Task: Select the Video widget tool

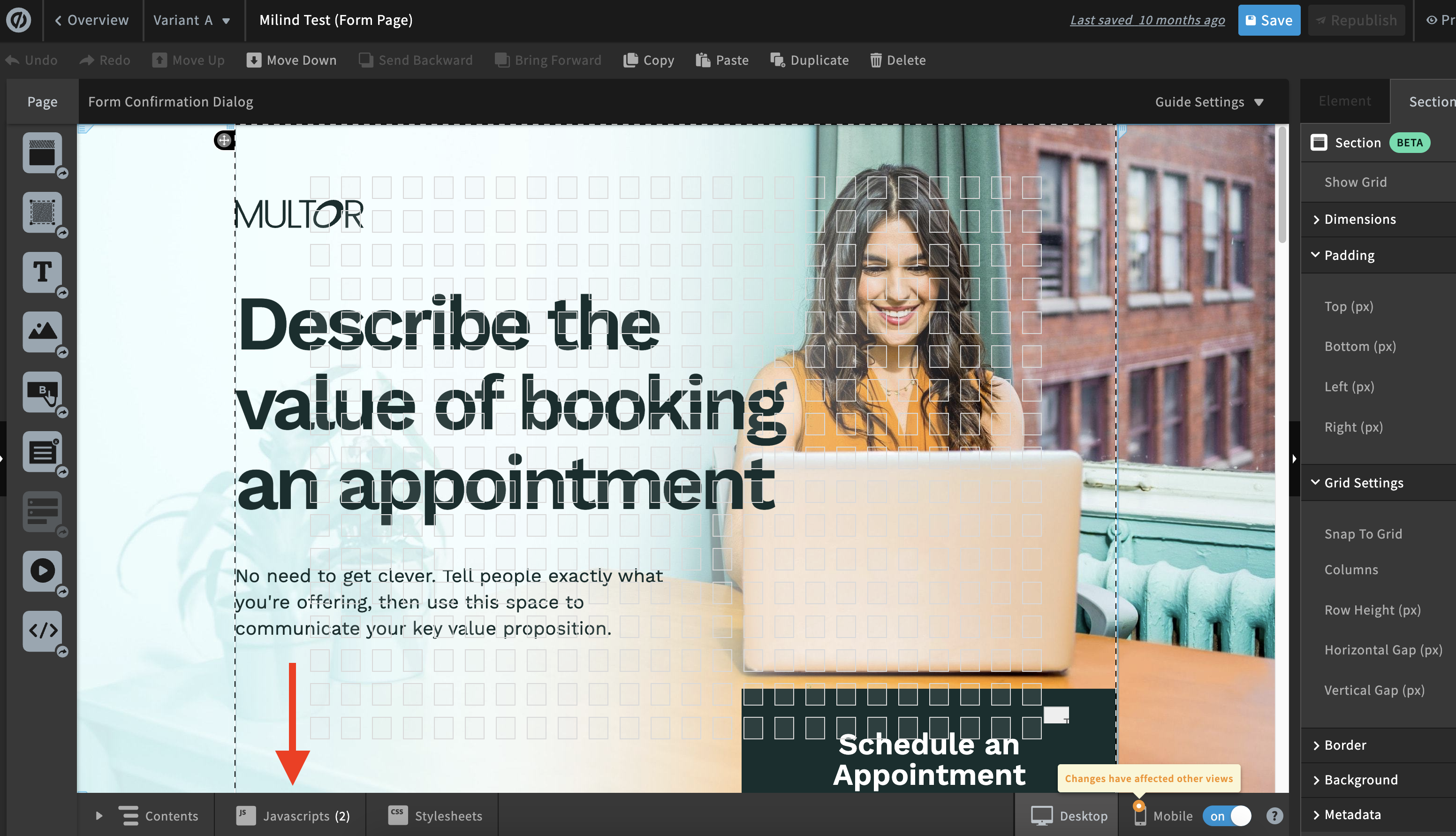Action: coord(42,571)
